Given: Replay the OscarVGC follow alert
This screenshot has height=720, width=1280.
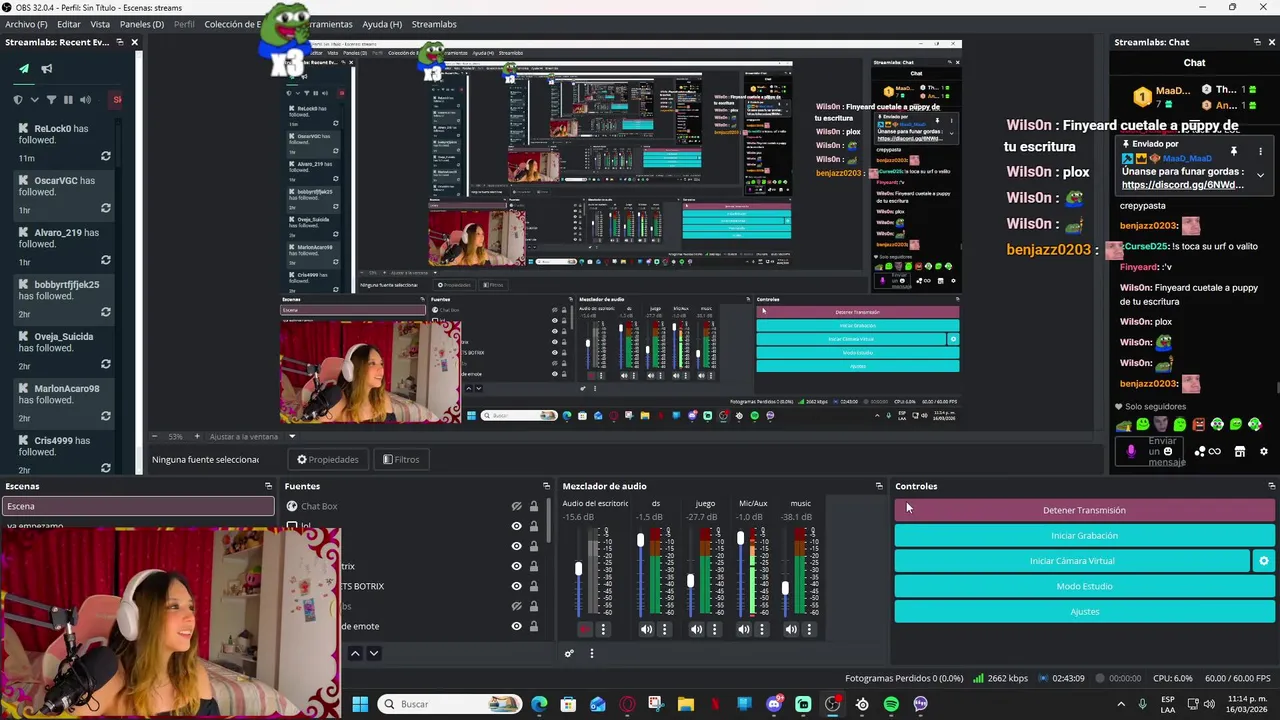Looking at the screenshot, I should click(x=106, y=208).
